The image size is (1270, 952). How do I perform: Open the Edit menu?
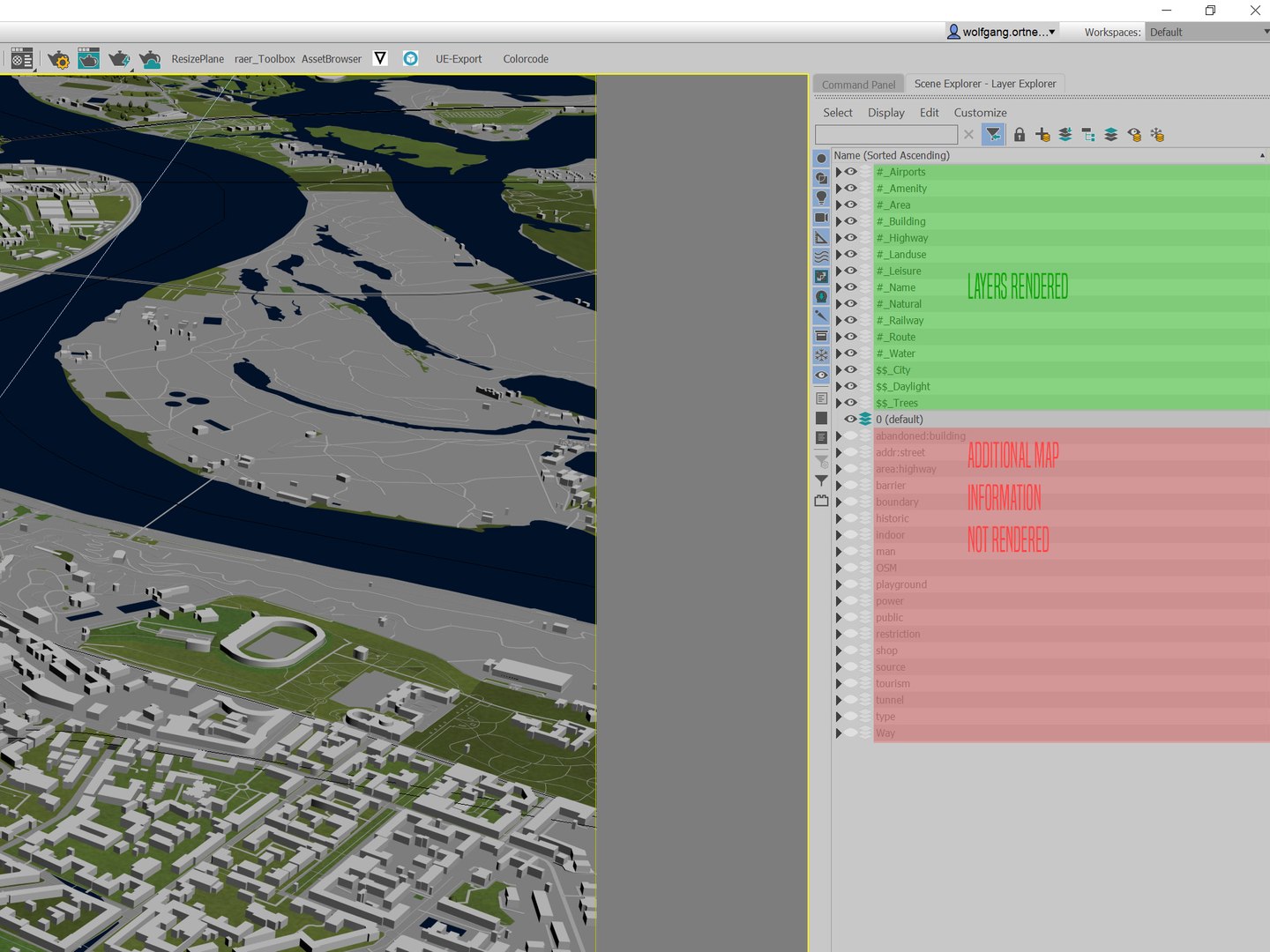pos(930,113)
